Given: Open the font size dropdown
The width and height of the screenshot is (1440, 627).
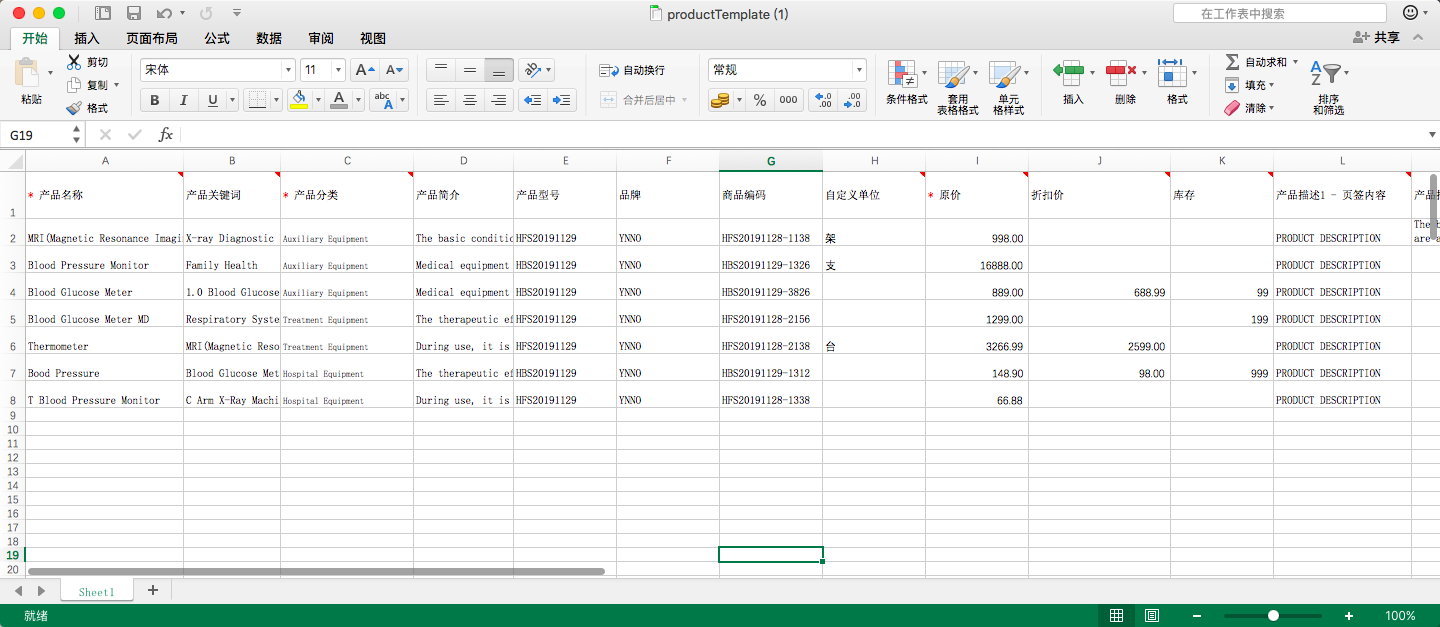Looking at the screenshot, I should pos(338,70).
